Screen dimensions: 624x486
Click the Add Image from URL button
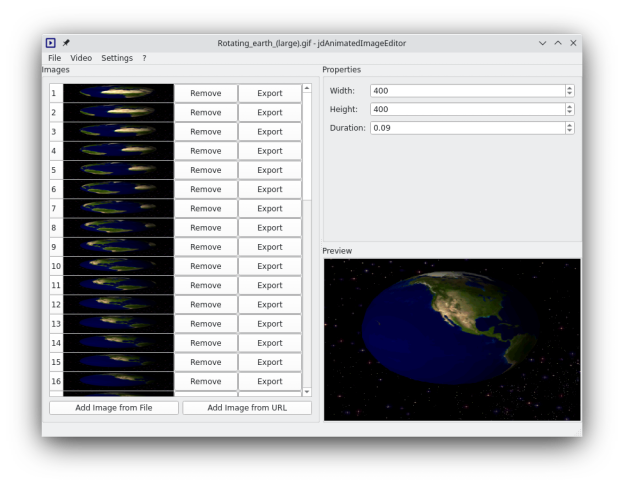(x=247, y=408)
